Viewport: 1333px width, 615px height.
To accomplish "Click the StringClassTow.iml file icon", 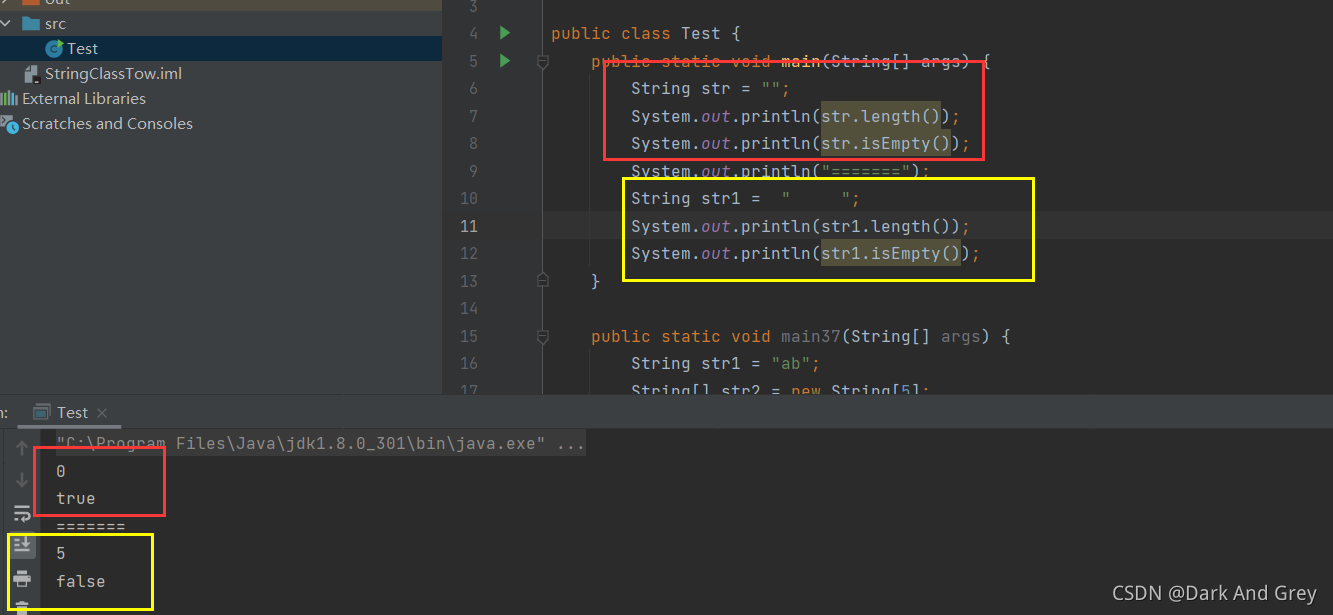I will (x=31, y=74).
